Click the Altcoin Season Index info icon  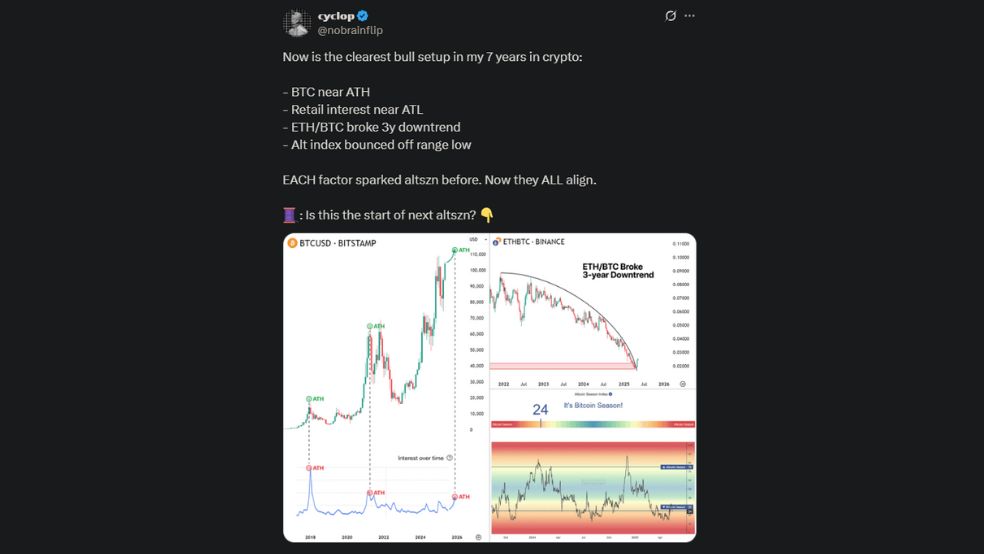611,395
